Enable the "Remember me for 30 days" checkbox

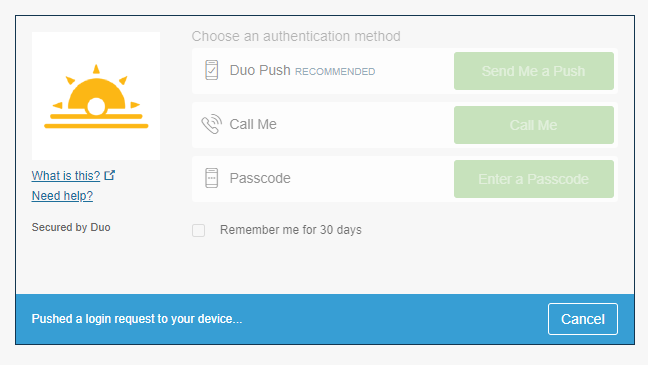pos(198,230)
